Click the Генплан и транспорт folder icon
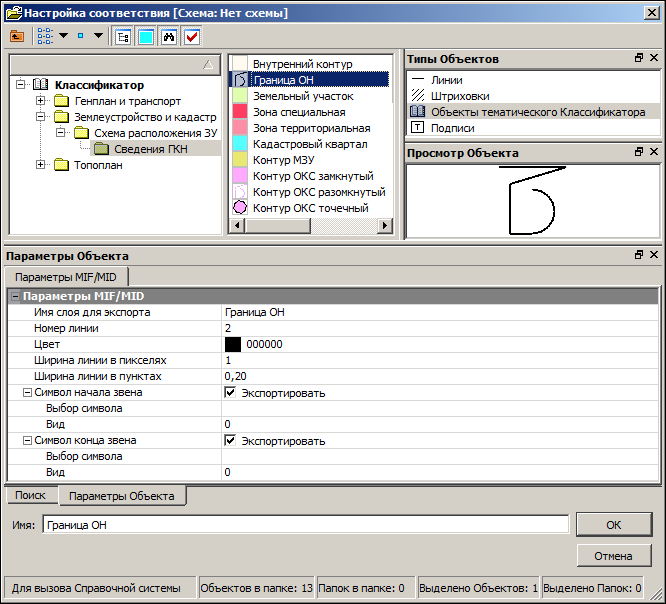 point(62,101)
